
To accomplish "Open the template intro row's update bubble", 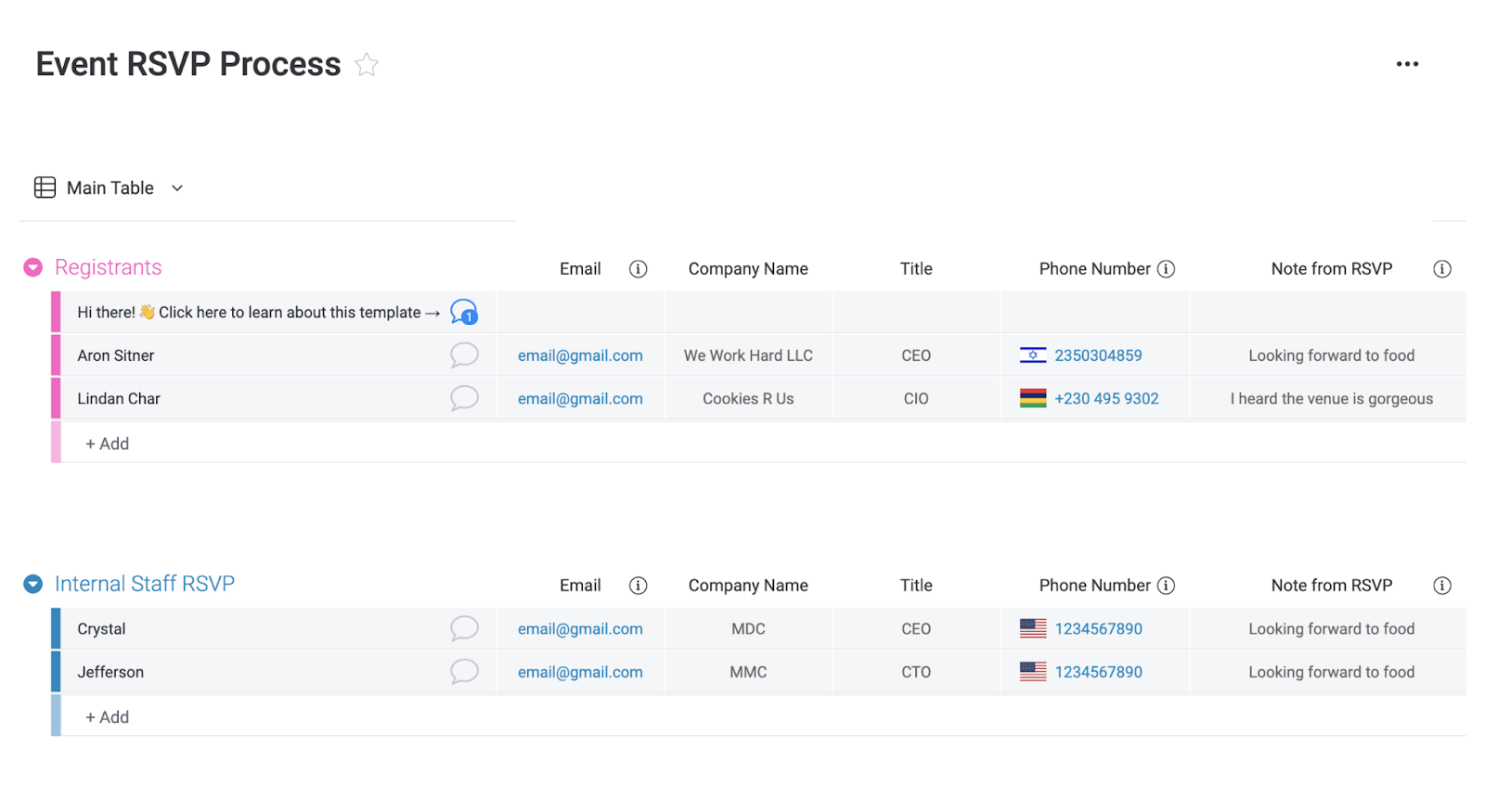I will [464, 313].
